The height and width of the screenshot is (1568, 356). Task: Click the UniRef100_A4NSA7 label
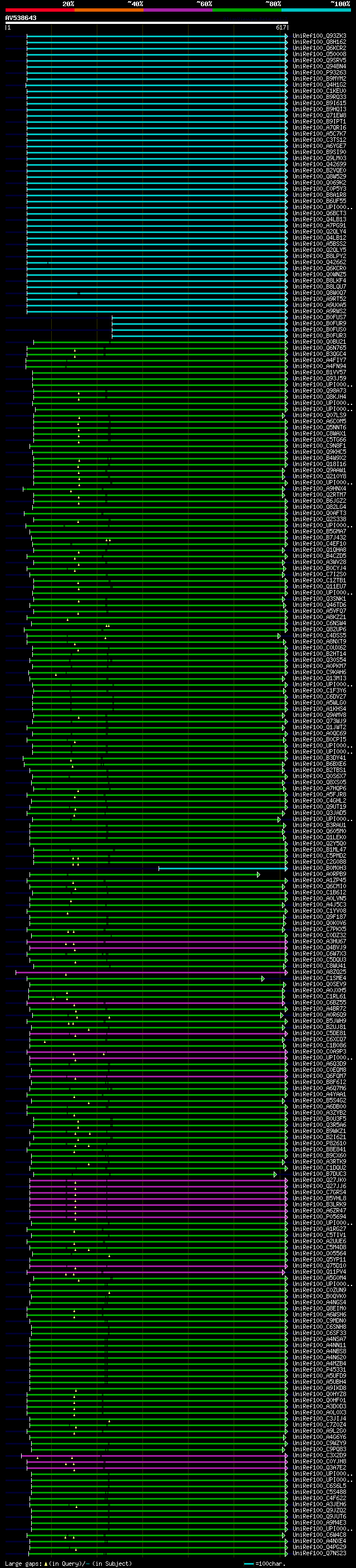pos(319,1339)
